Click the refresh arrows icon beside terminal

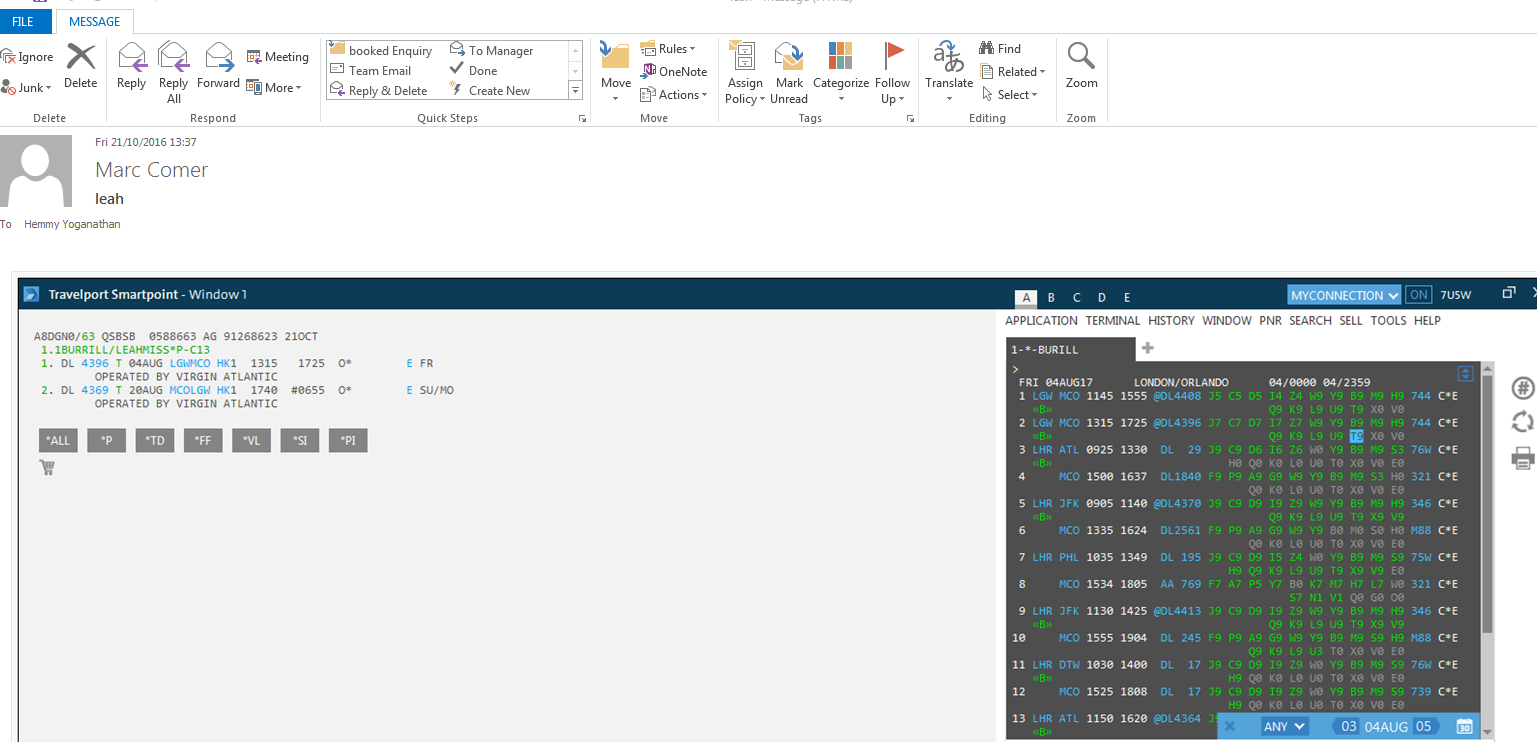point(1522,422)
